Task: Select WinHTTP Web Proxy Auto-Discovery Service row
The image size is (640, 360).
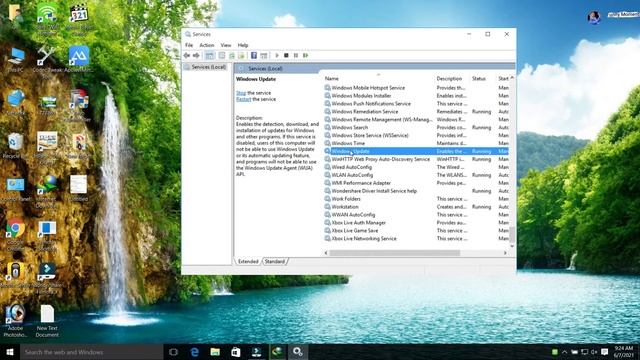Action: tap(416, 159)
